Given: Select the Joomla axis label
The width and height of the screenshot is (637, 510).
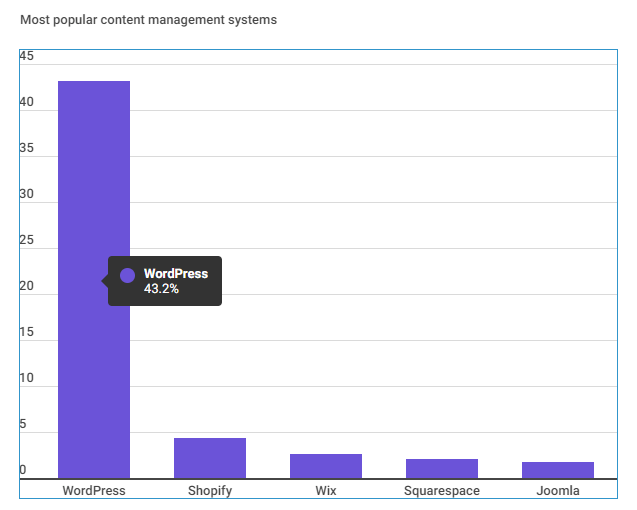Looking at the screenshot, I should (558, 490).
